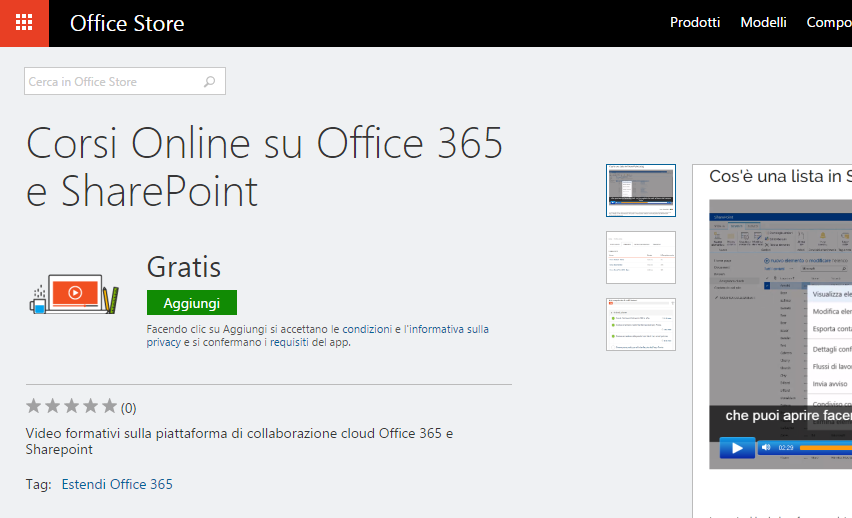Select the first screenshot thumbnail
Image resolution: width=852 pixels, height=518 pixels.
point(641,190)
